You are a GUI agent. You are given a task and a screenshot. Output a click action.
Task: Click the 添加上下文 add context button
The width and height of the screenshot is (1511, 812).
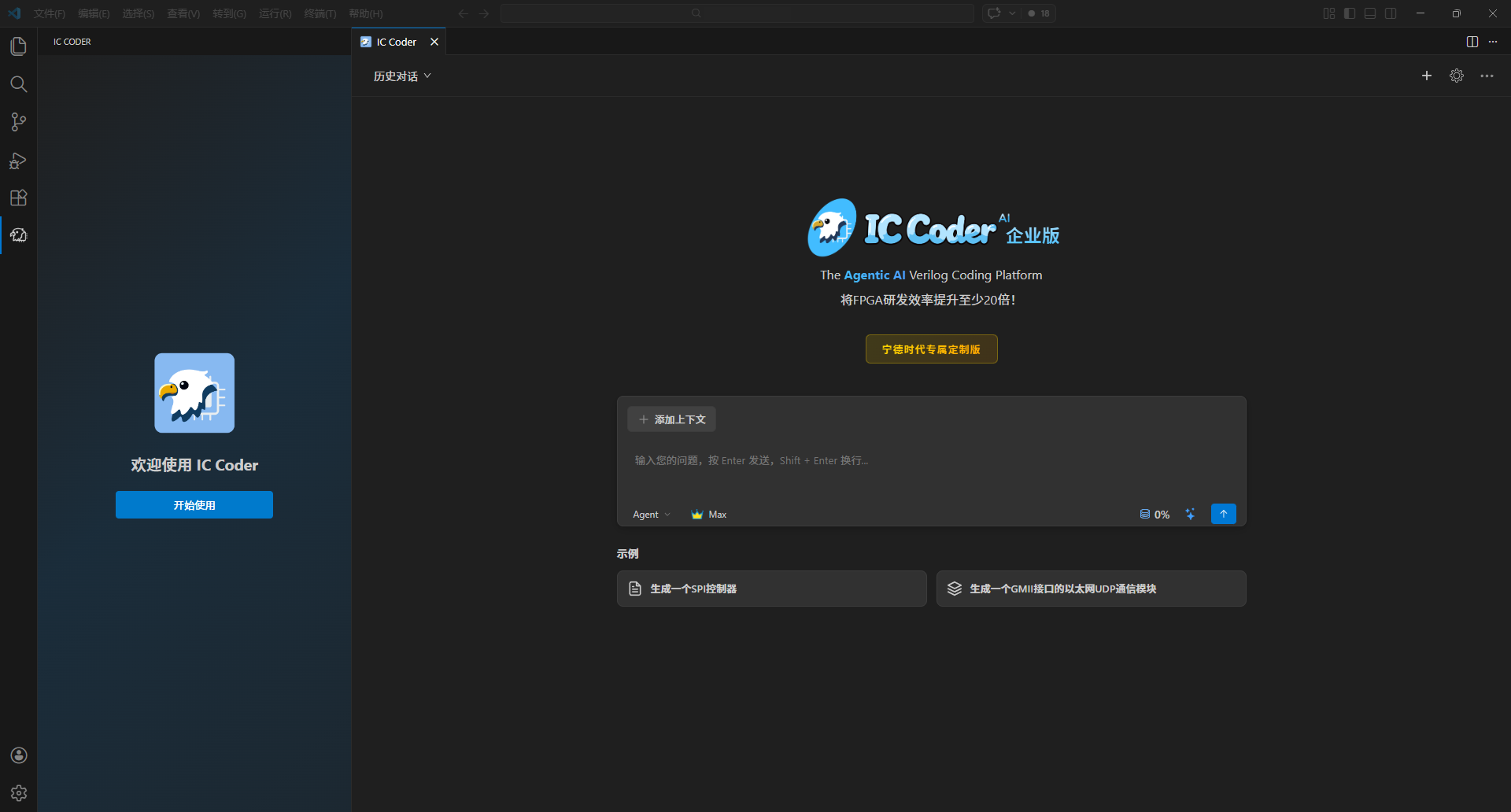pyautogui.click(x=671, y=419)
